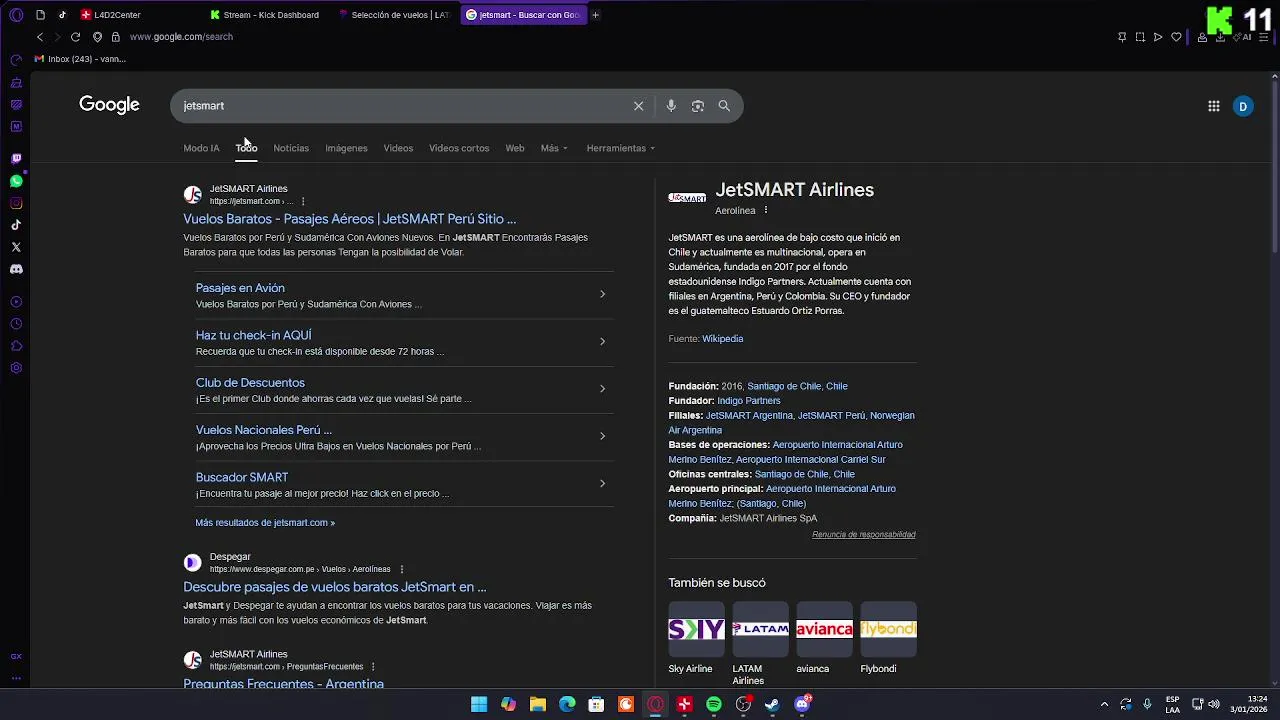This screenshot has height=720, width=1280.
Task: Open the Google homepage logo
Action: point(109,105)
